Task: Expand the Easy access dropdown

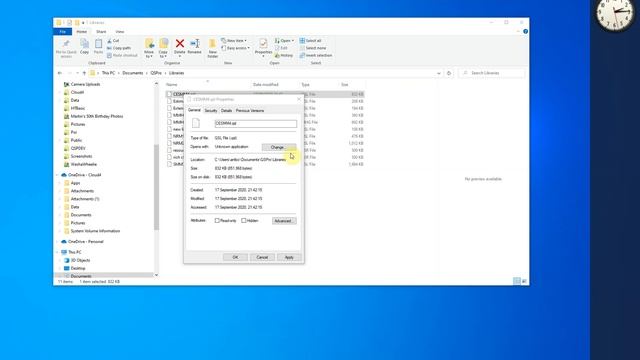Action: pos(236,48)
